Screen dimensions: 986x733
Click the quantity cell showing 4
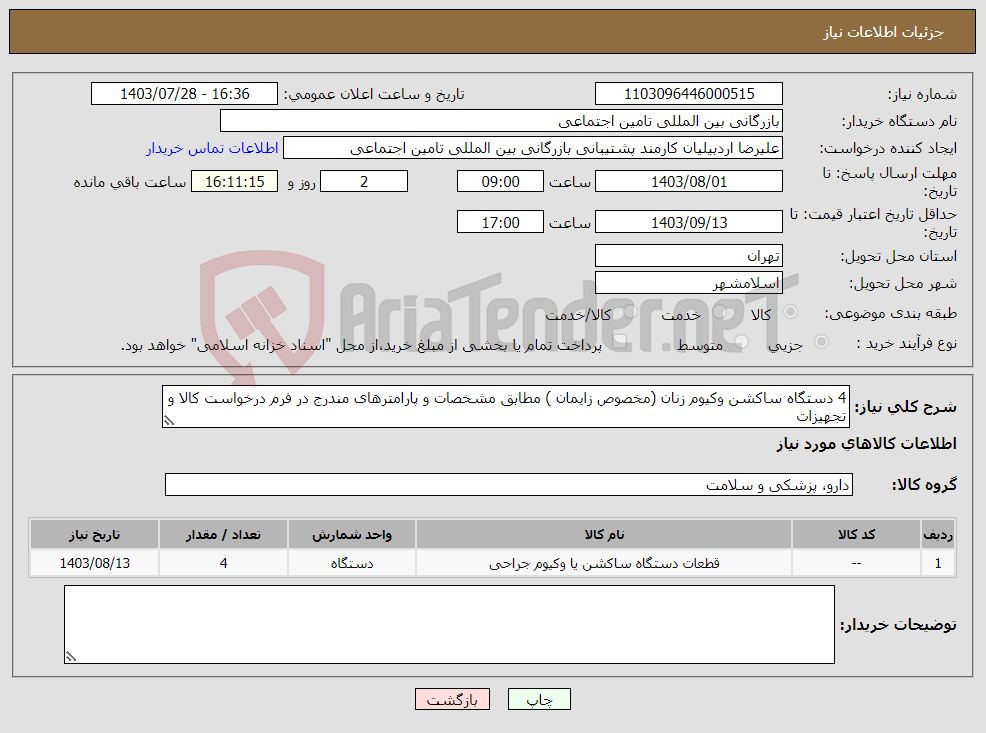[x=223, y=563]
